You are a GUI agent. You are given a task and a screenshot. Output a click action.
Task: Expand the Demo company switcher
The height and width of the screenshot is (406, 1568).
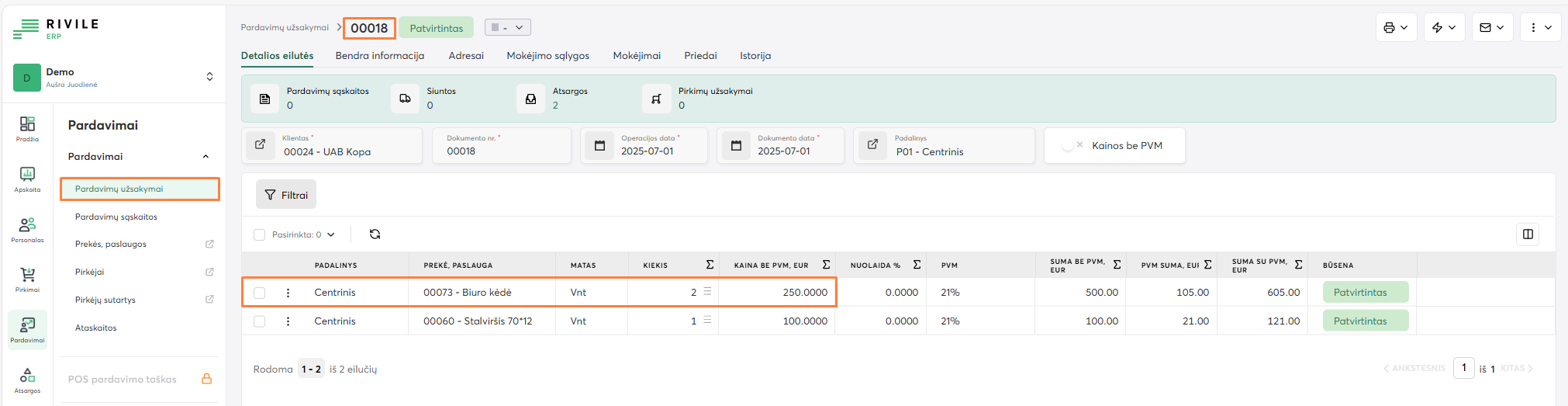[x=209, y=77]
